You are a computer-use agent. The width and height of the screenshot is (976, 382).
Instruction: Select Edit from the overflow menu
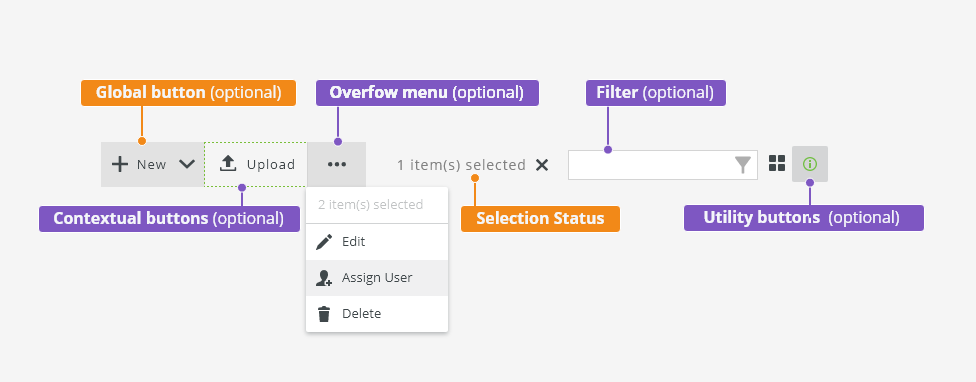tap(377, 241)
